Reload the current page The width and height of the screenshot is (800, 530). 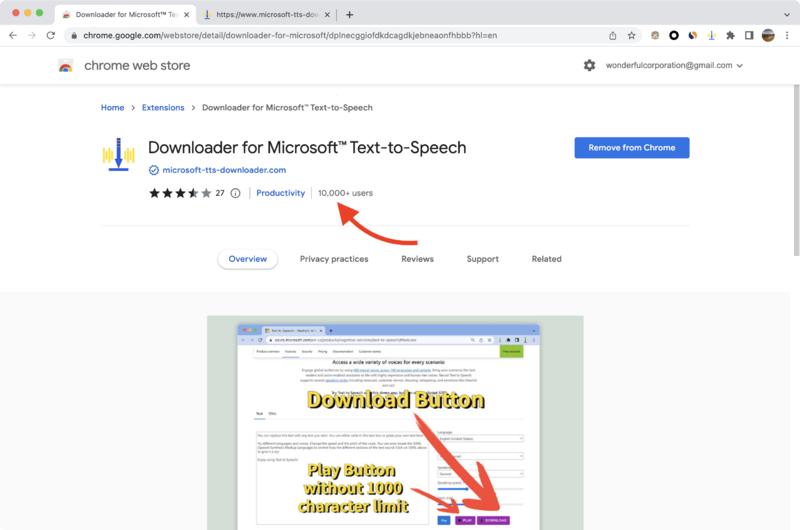pos(50,35)
